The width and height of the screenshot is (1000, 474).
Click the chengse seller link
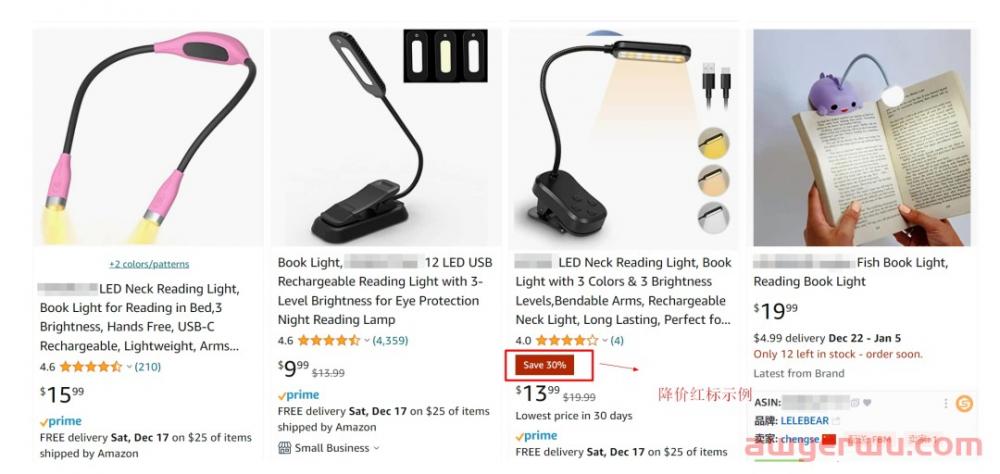[x=800, y=439]
